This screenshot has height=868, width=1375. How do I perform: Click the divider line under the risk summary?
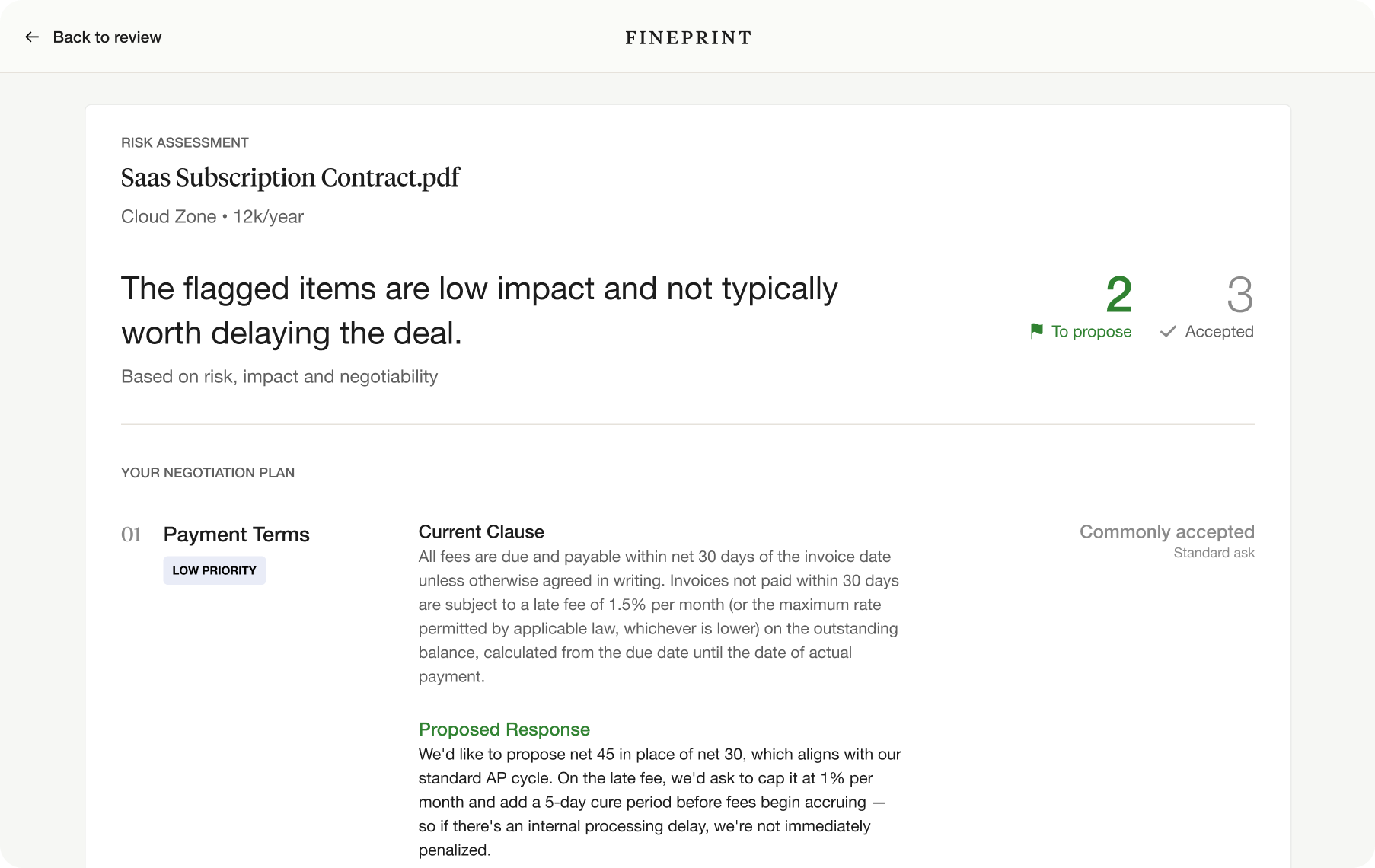[687, 424]
